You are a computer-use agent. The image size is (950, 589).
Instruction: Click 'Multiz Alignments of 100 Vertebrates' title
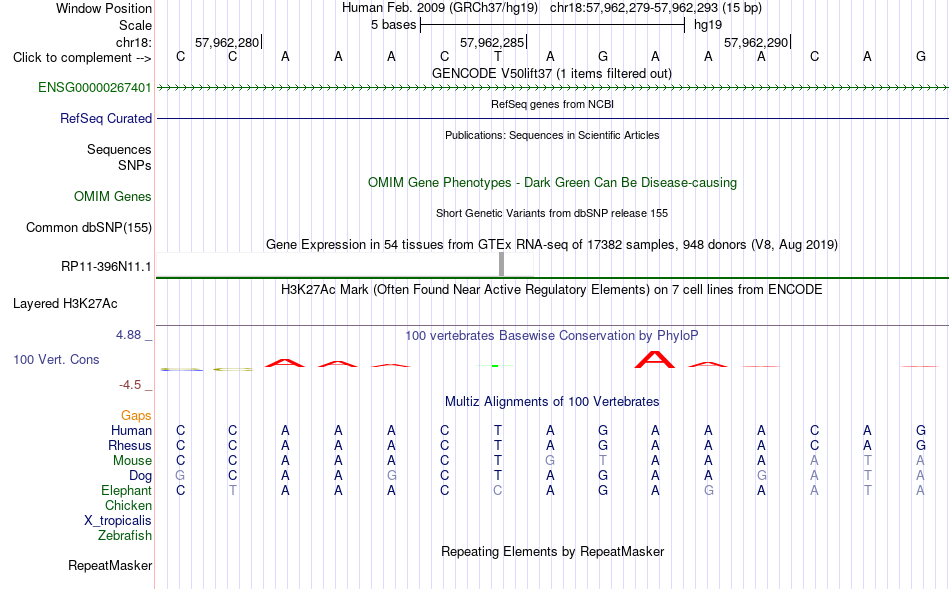[x=552, y=401]
